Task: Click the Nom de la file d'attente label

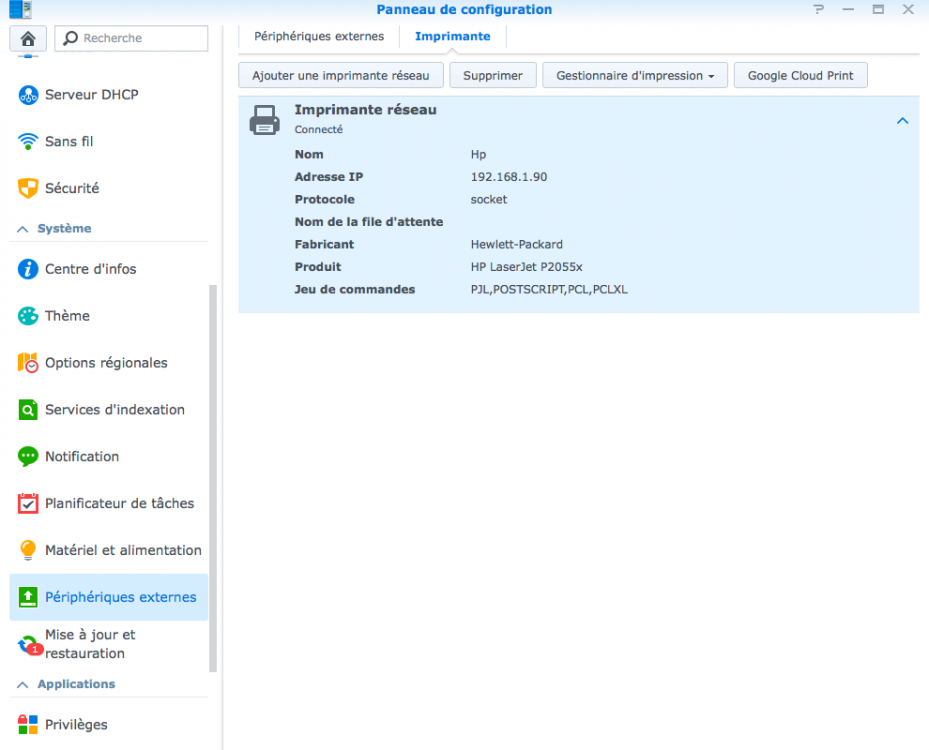Action: pyautogui.click(x=369, y=222)
